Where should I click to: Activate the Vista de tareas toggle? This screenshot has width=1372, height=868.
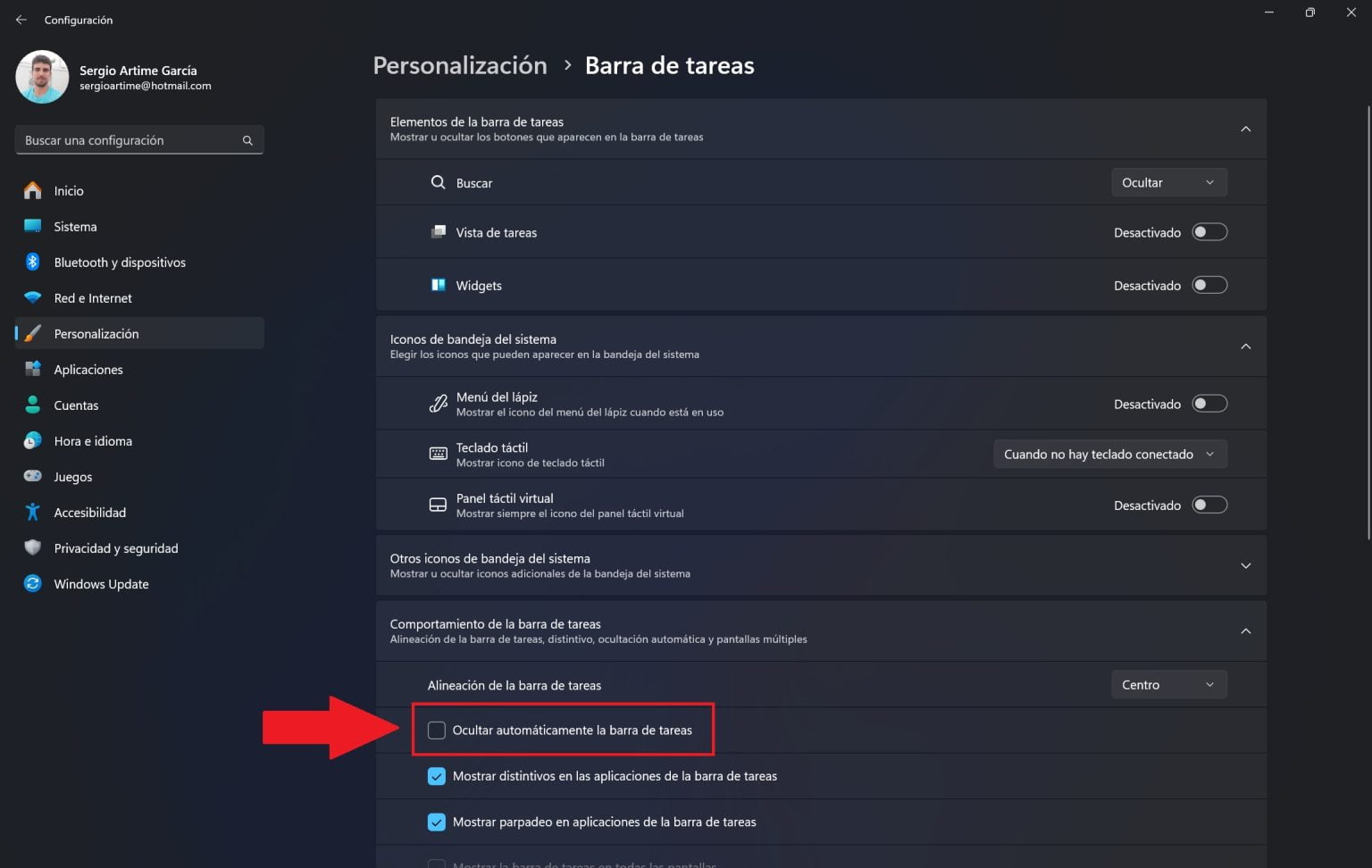click(1209, 231)
